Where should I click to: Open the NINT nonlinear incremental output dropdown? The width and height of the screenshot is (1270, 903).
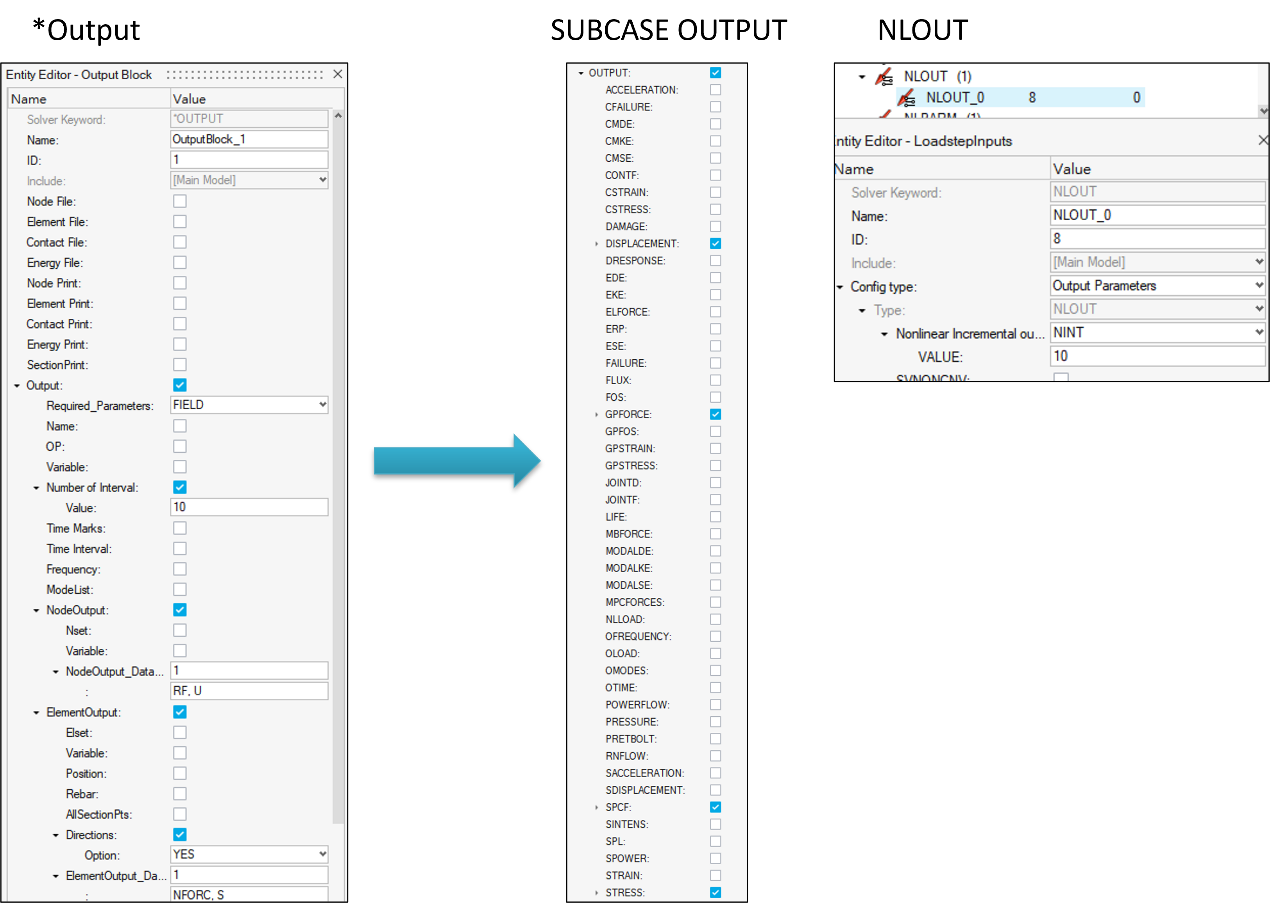[1259, 332]
